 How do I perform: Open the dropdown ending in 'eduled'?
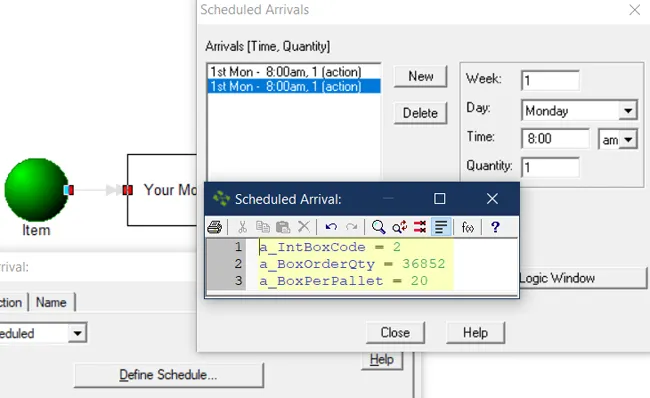(78, 333)
